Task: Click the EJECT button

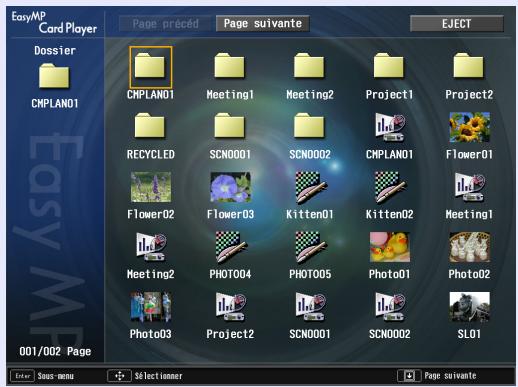Action: [x=457, y=24]
